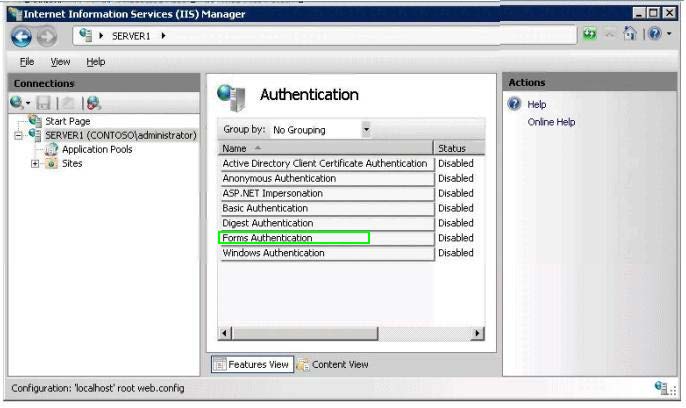Click the Create New Connection globe icon
Image resolution: width=686 pixels, height=408 pixels.
click(17, 103)
